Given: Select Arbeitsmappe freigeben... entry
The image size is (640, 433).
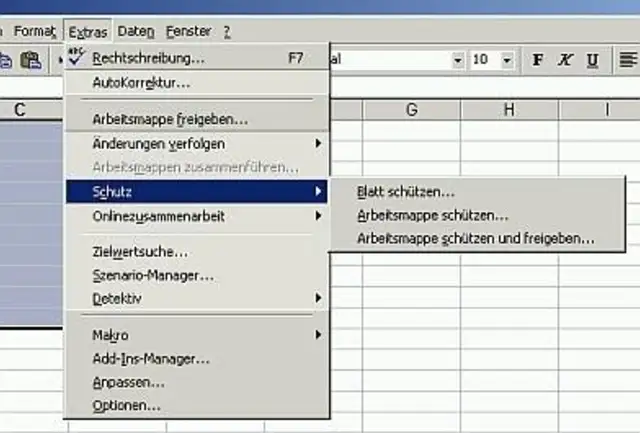Looking at the screenshot, I should point(197,119).
